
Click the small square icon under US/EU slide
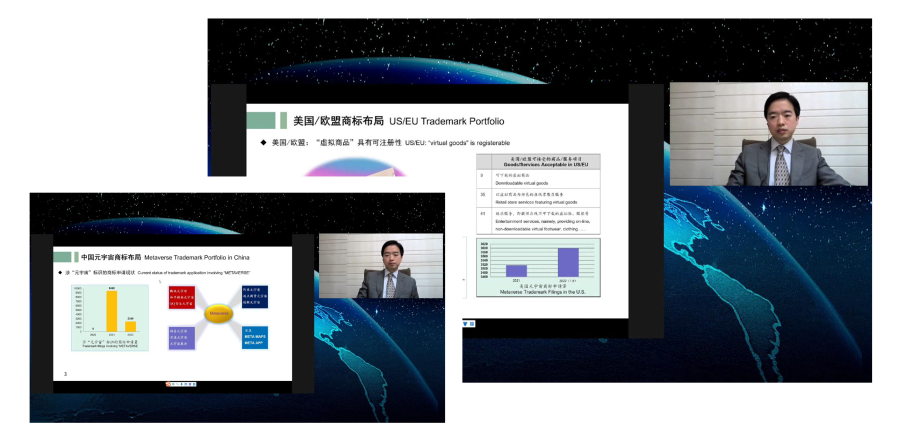[x=472, y=324]
